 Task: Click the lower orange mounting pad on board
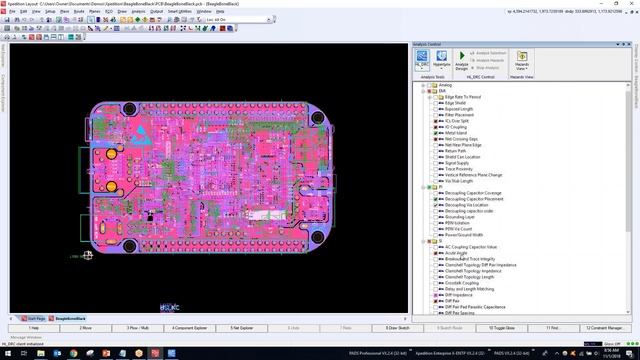(111, 187)
